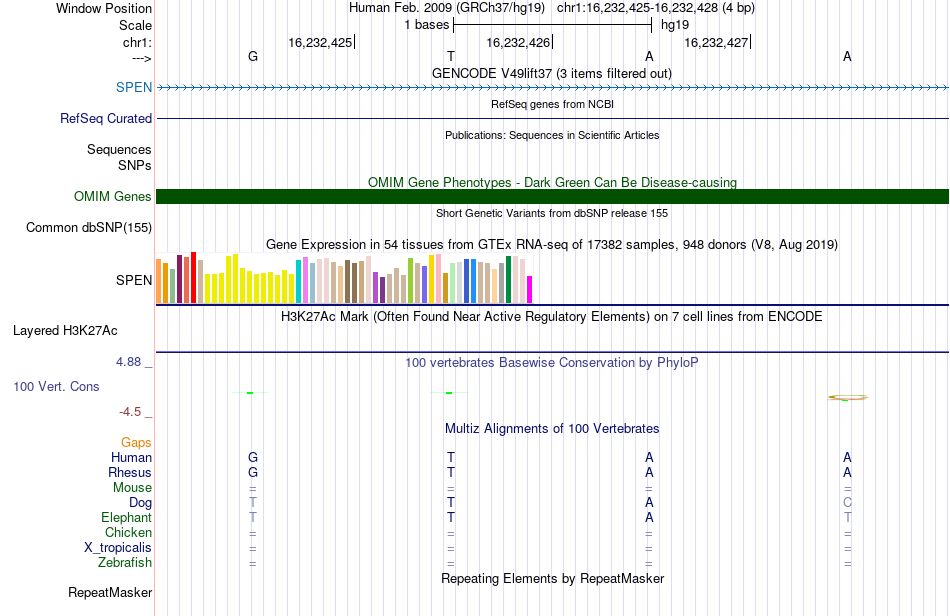
Task: Click the SNPs track label
Action: 135,165
